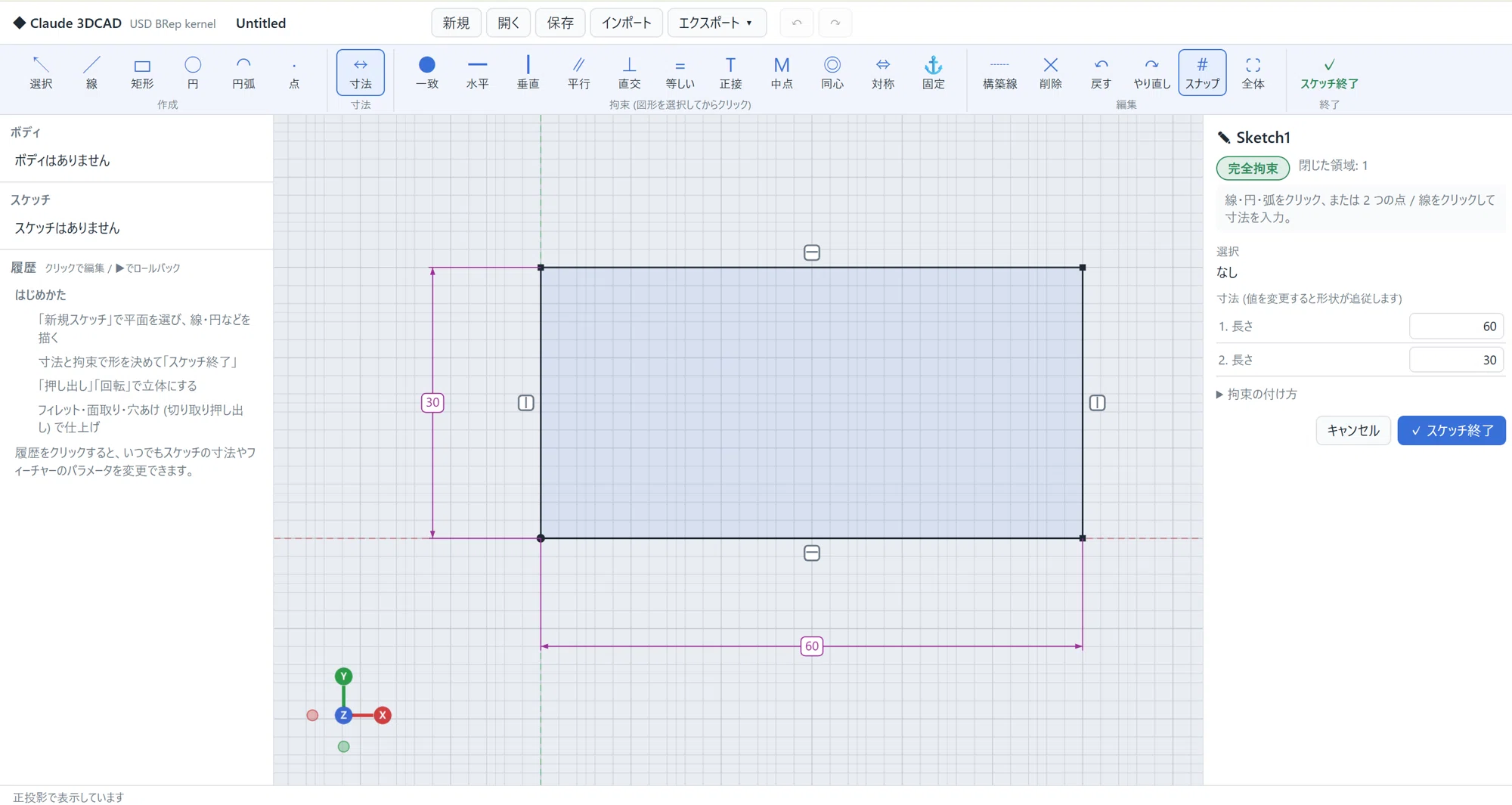Click the Untitled document title
Image resolution: width=1512 pixels, height=805 pixels.
[261, 23]
